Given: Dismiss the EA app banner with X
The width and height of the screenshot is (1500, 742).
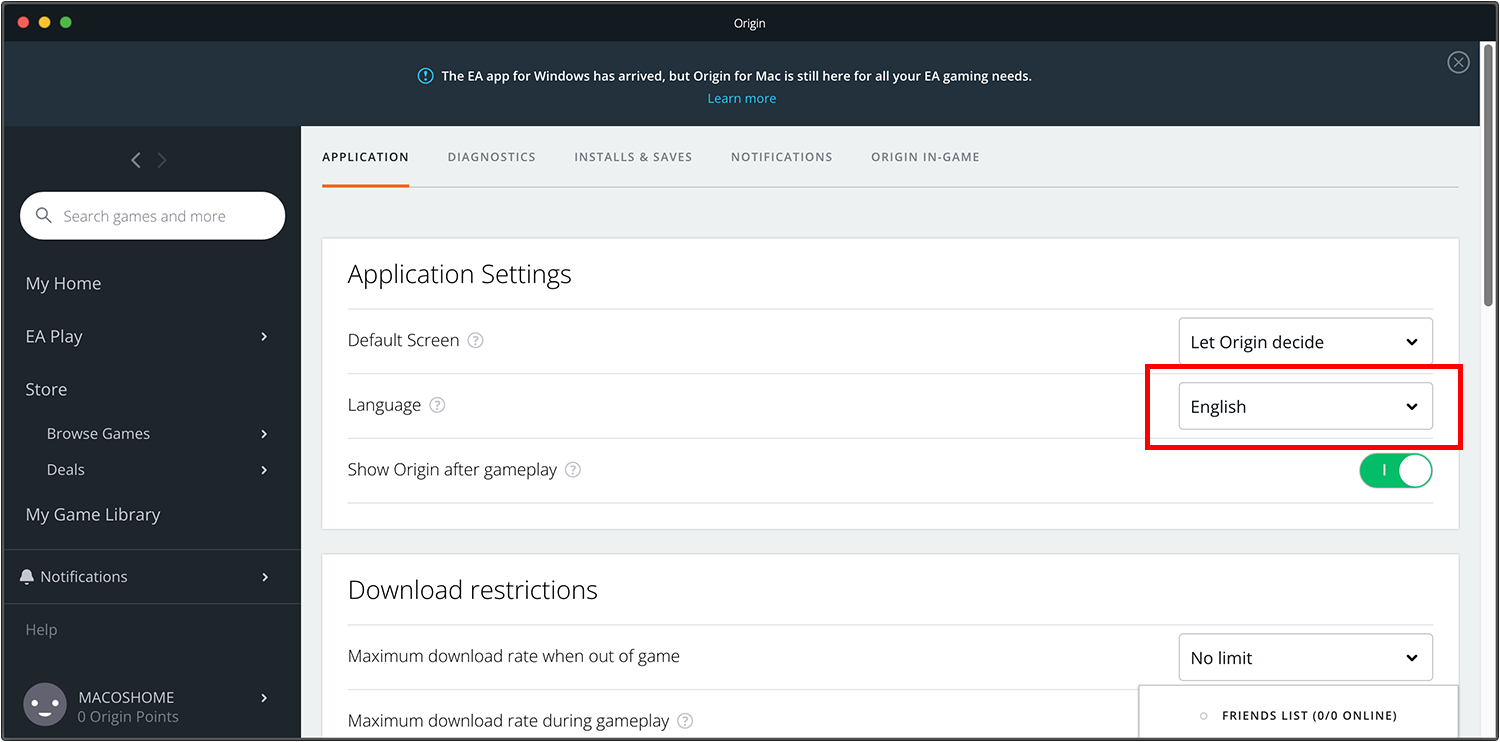Looking at the screenshot, I should coord(1458,62).
